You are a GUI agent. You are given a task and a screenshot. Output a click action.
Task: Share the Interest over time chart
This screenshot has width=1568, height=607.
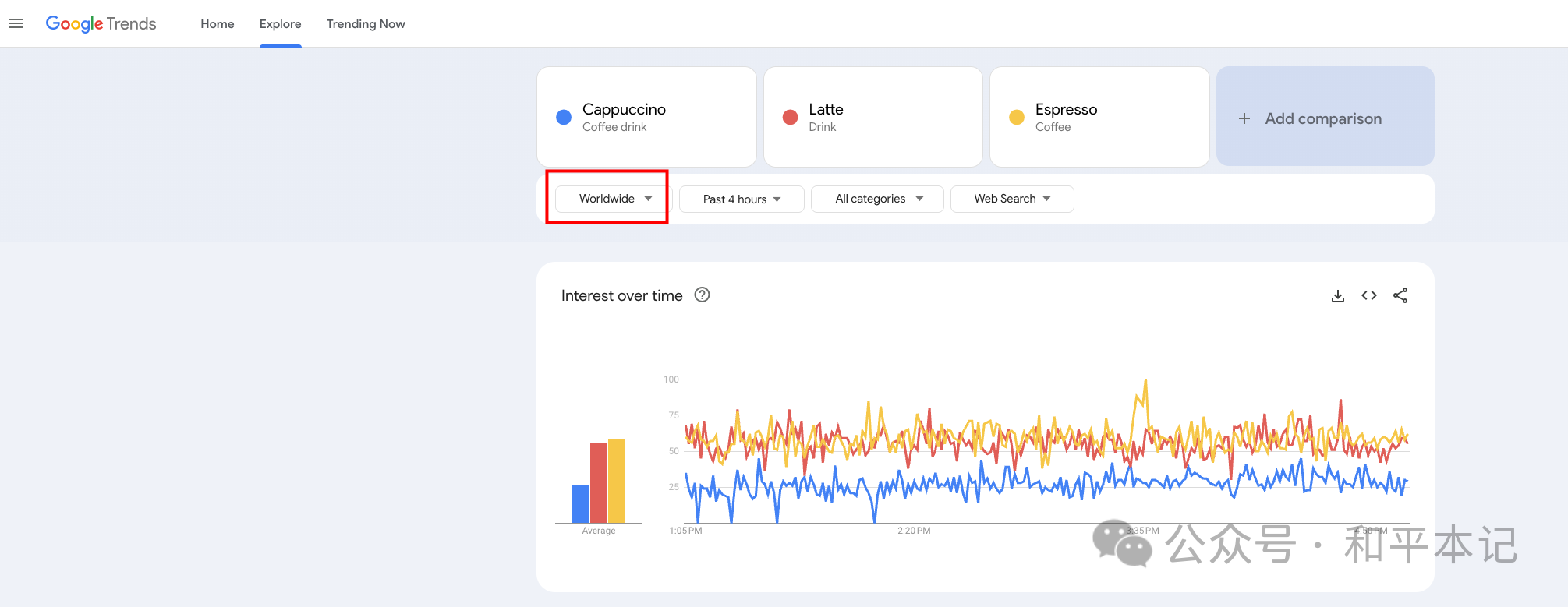(1400, 295)
